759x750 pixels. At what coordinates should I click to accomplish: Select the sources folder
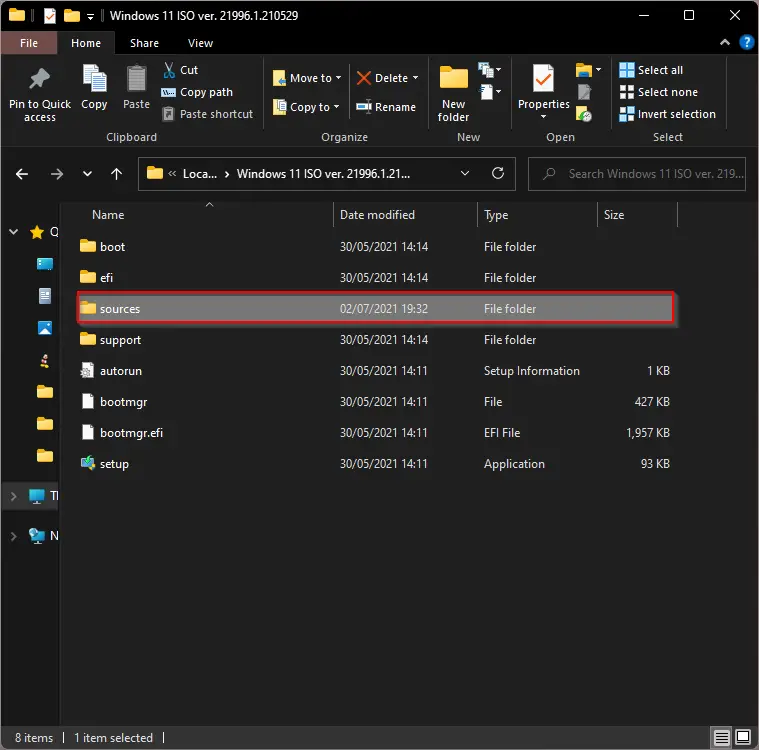coord(376,307)
